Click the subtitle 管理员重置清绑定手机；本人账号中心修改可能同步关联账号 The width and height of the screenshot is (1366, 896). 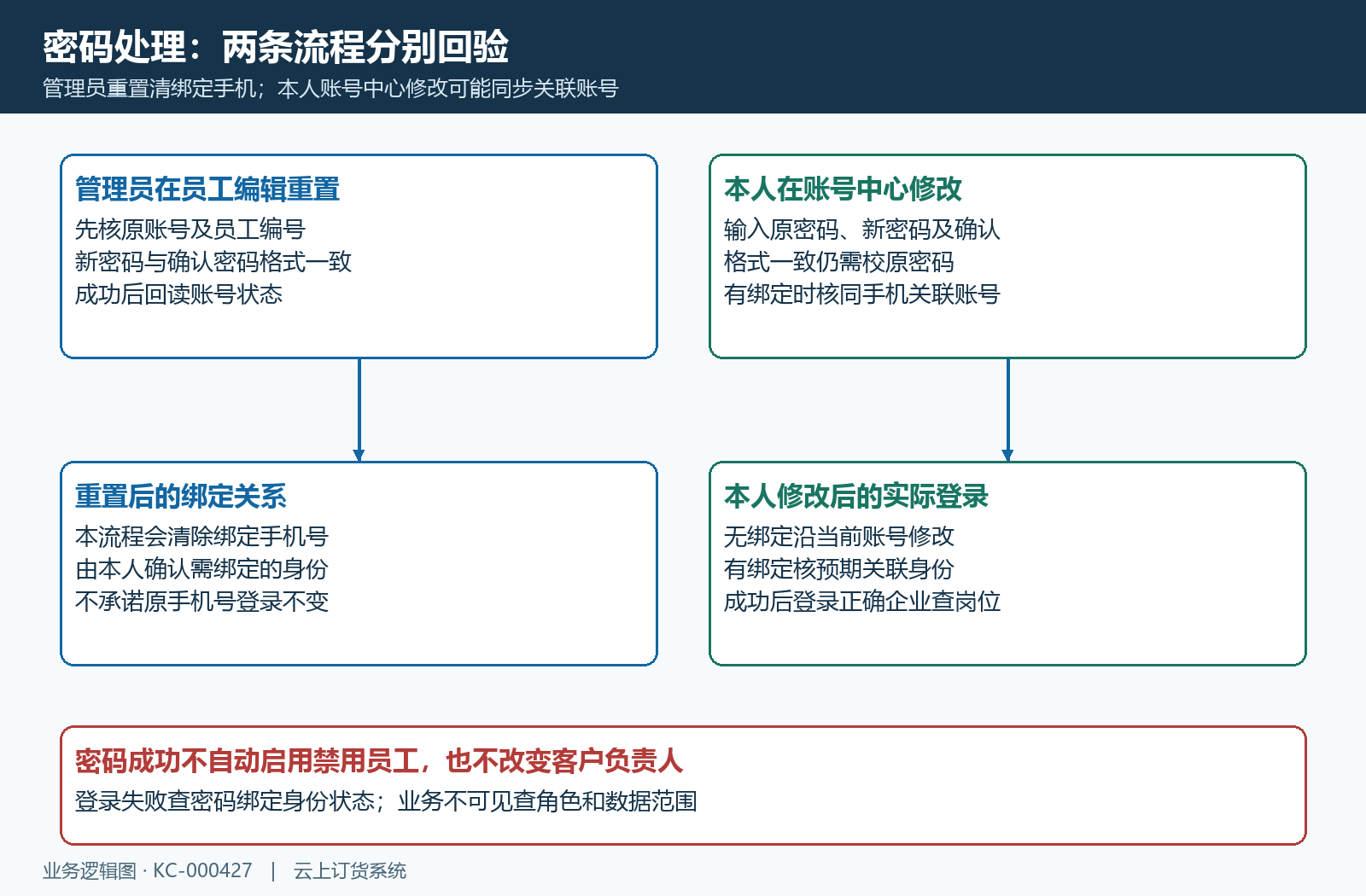(330, 89)
